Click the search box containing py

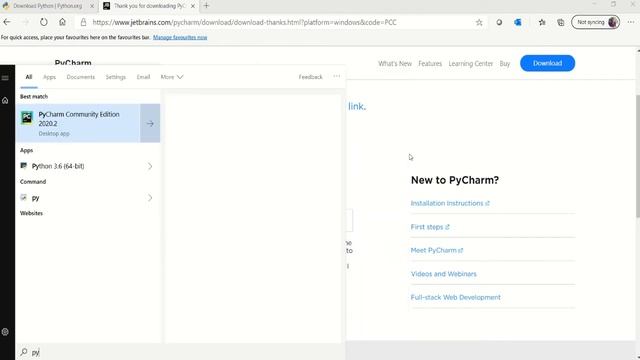180,352
